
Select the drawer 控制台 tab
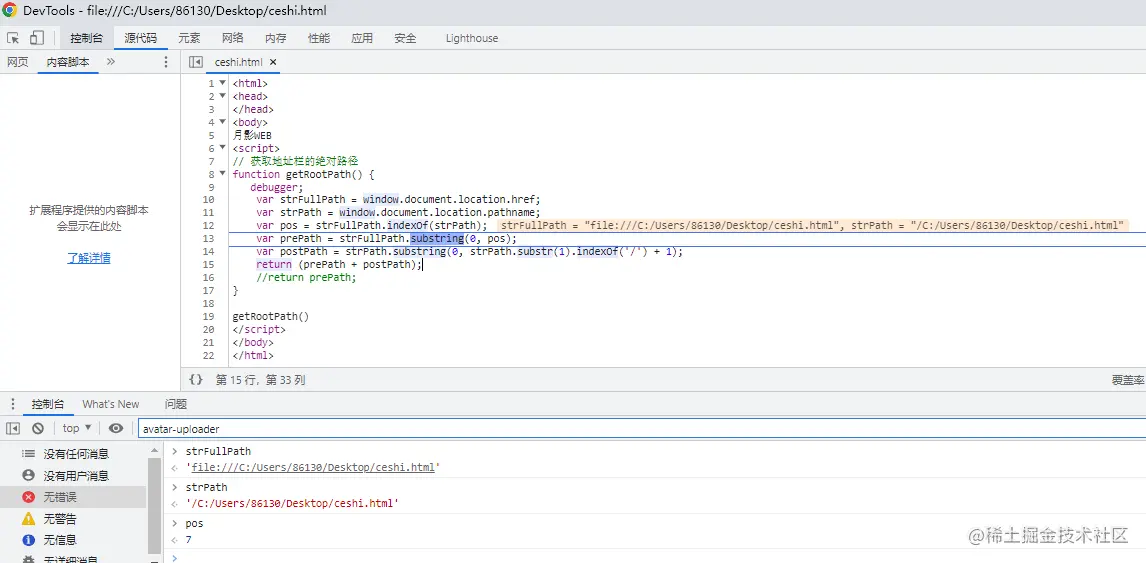48,404
